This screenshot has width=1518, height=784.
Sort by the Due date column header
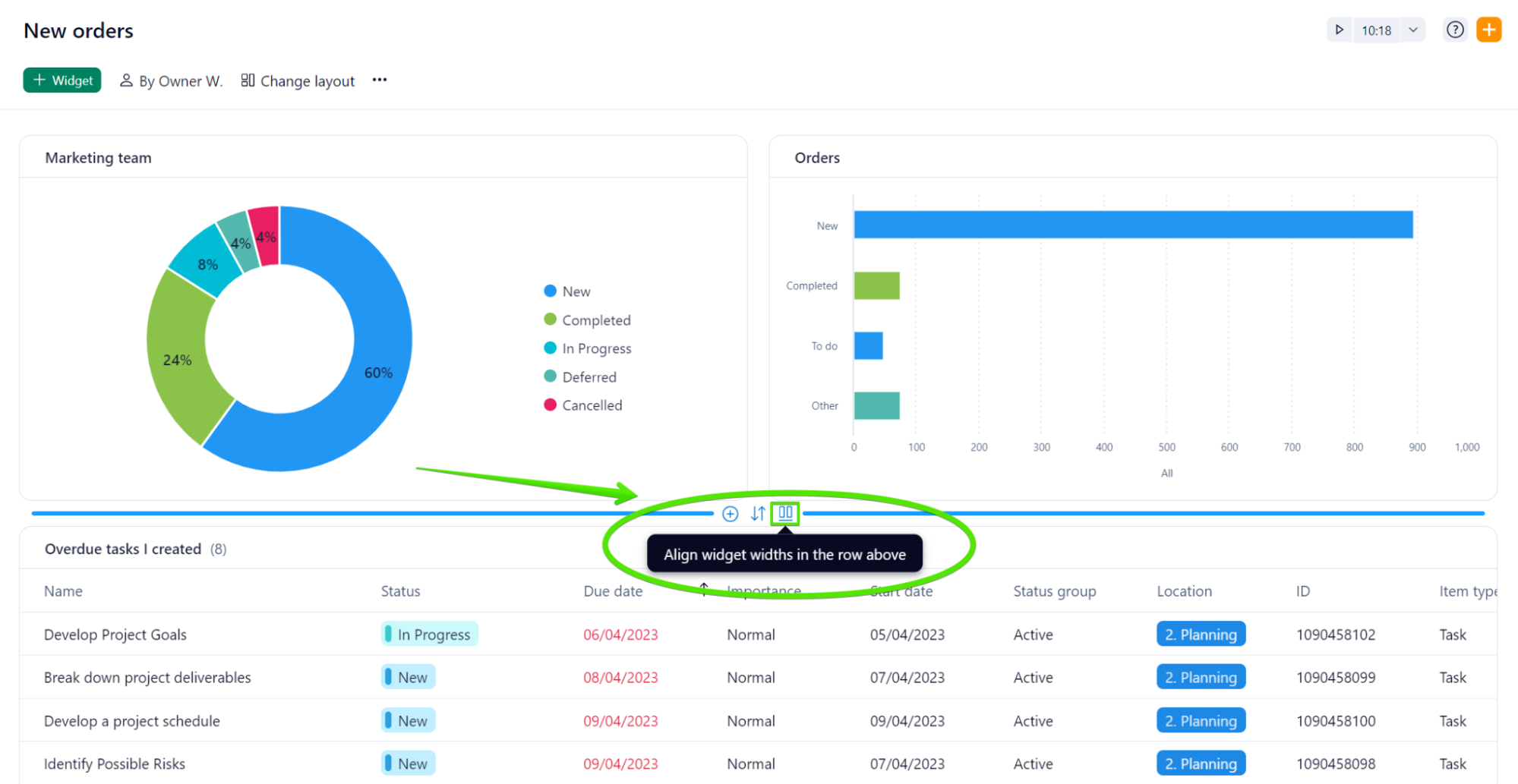click(x=613, y=591)
